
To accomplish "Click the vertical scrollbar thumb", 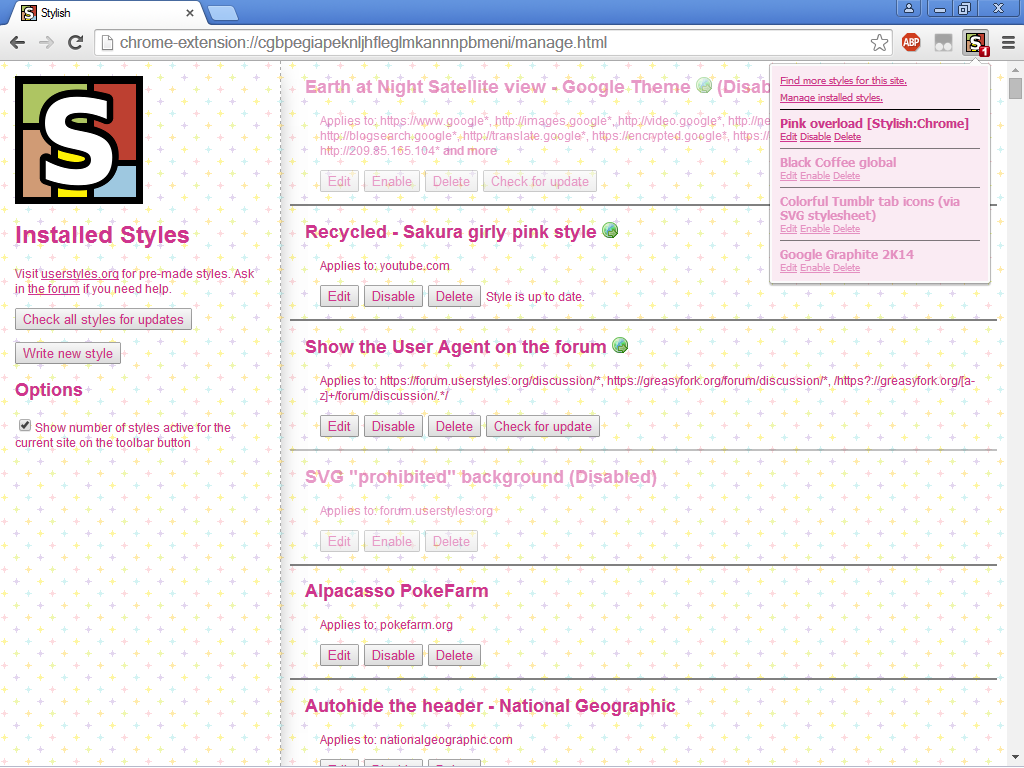I will pyautogui.click(x=1016, y=90).
